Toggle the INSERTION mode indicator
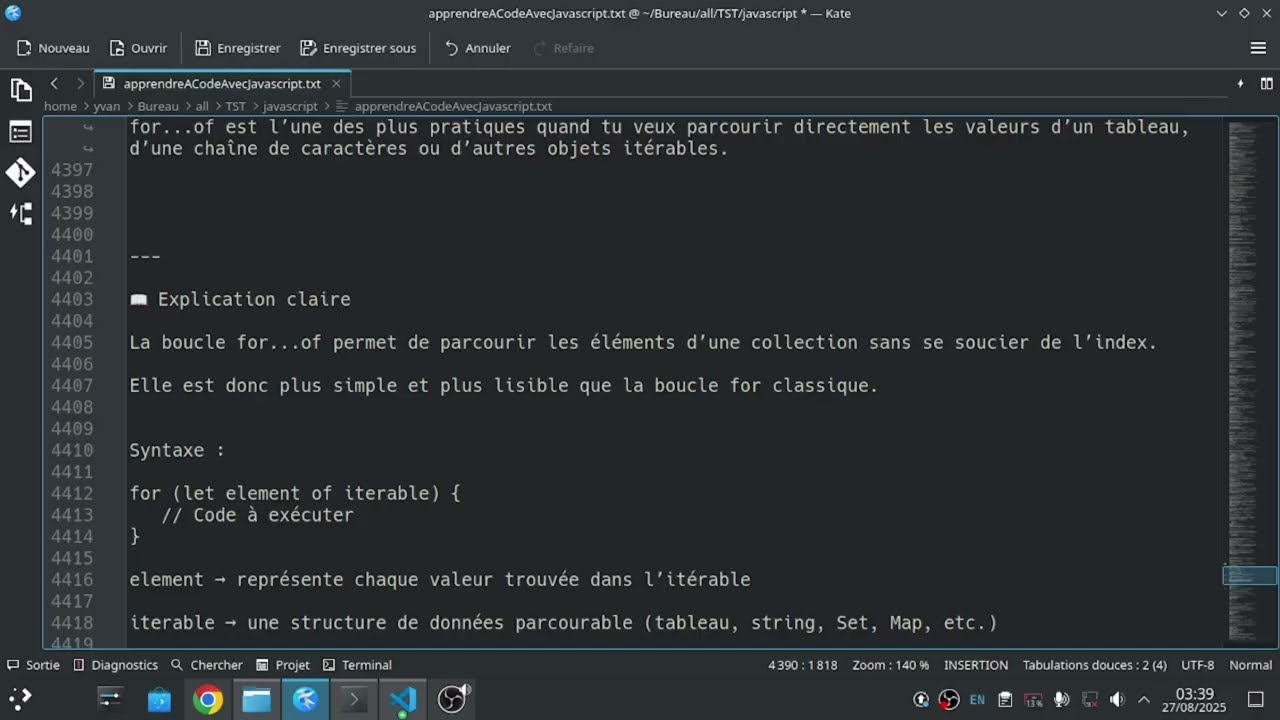The width and height of the screenshot is (1280, 720). 976,665
